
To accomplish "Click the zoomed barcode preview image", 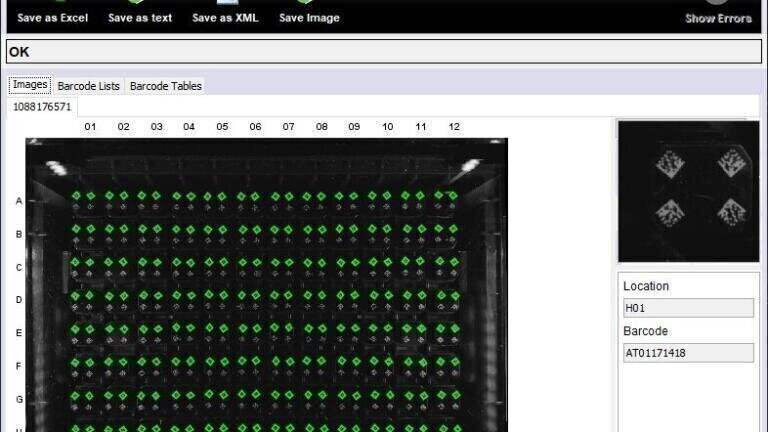I will coord(689,192).
